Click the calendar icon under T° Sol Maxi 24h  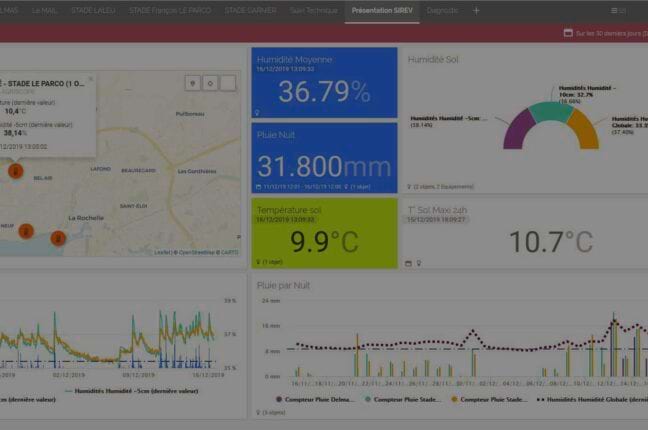pyautogui.click(x=408, y=263)
